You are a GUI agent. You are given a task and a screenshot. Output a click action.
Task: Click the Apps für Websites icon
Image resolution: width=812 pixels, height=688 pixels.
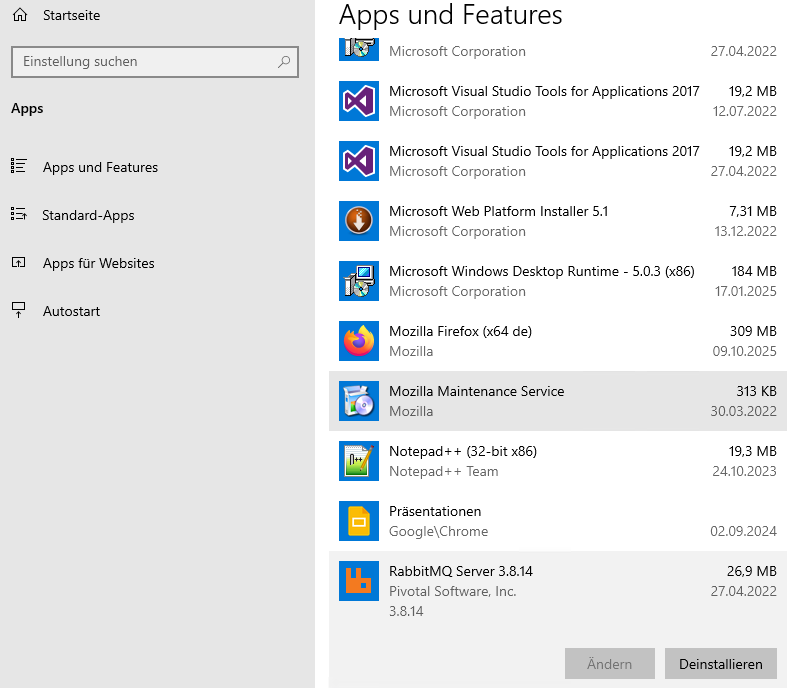(19, 262)
